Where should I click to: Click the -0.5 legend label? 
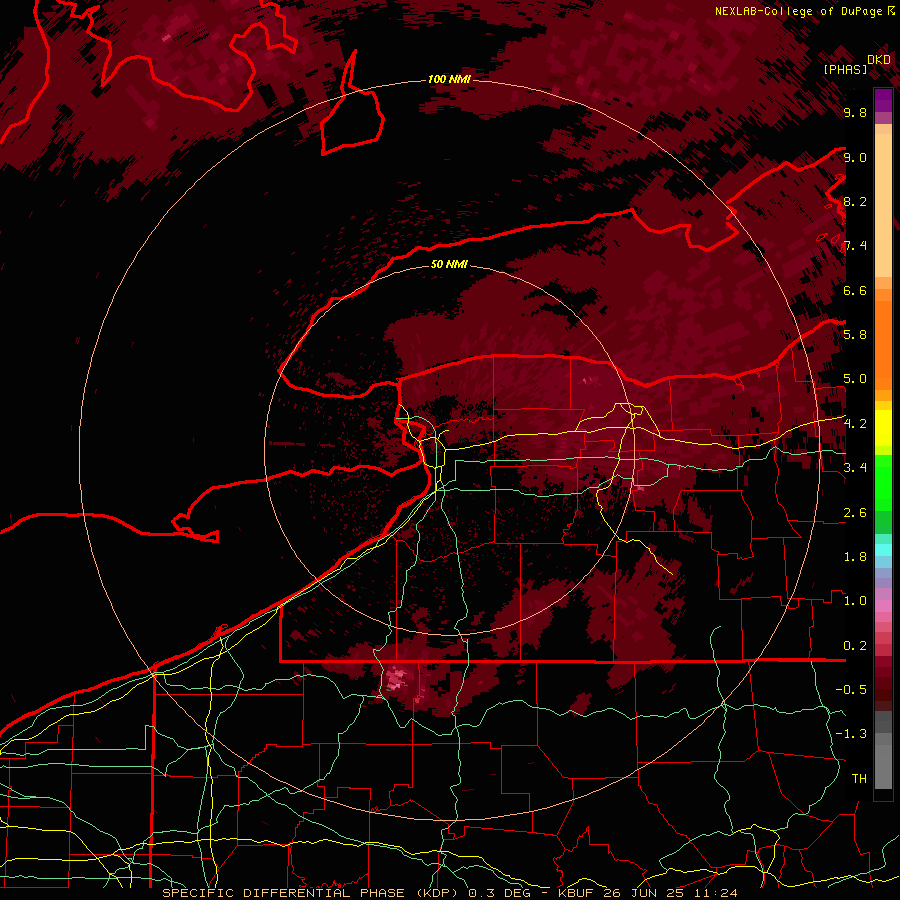852,690
